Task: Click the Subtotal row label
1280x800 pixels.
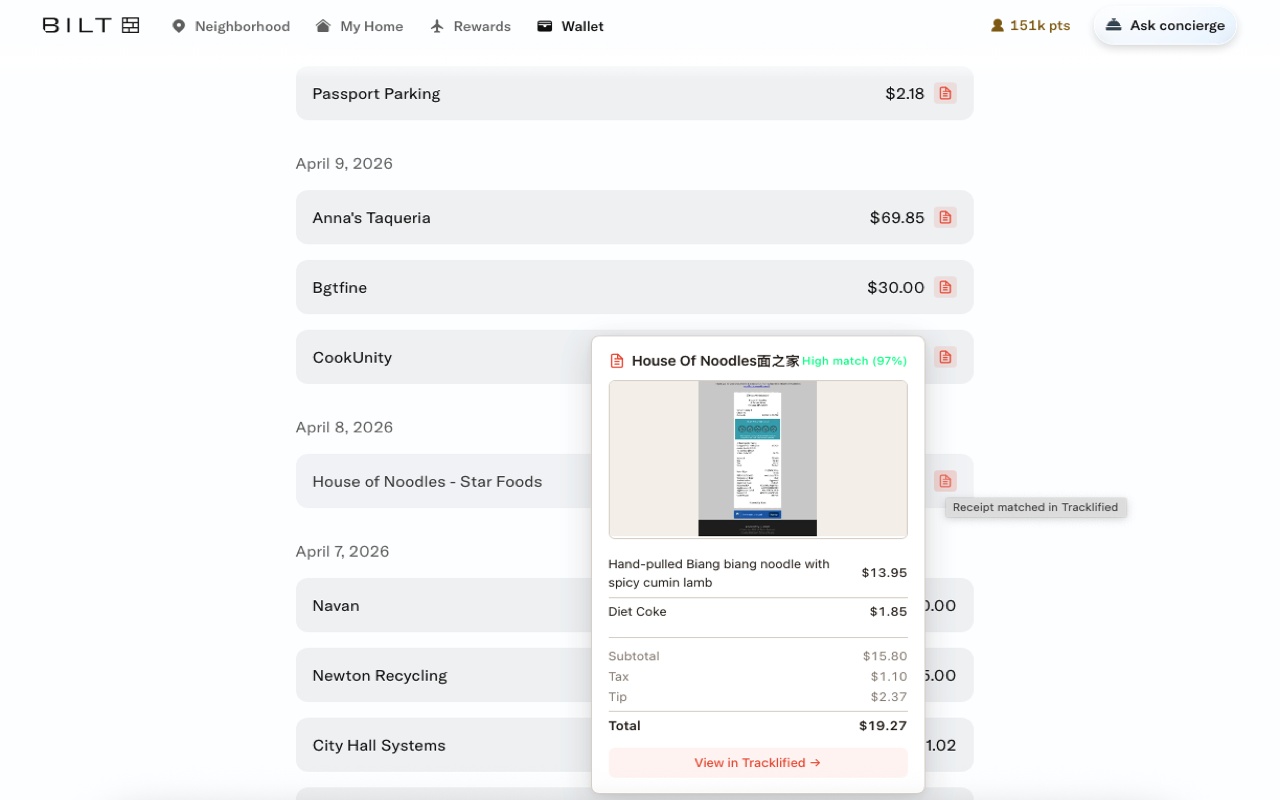Action: [634, 656]
